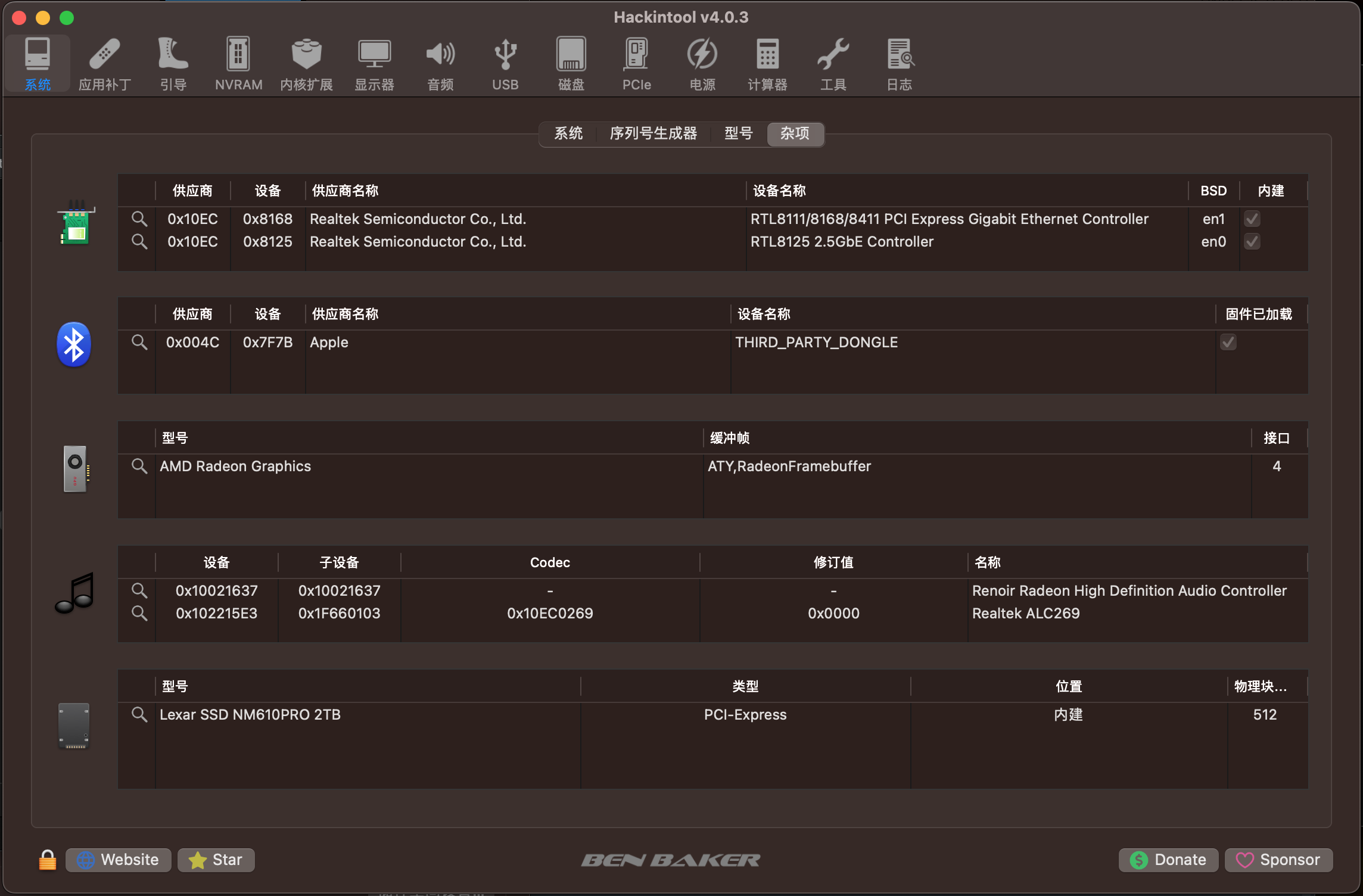This screenshot has width=1363, height=896.
Task: Switch to the NVRAM section
Action: pos(238,63)
